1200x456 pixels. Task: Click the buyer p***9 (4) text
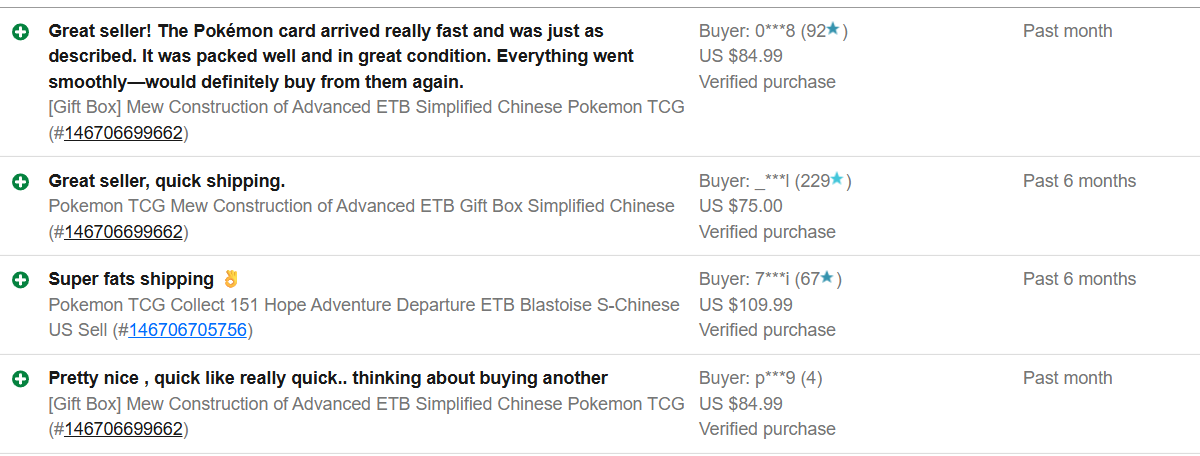pyautogui.click(x=761, y=378)
